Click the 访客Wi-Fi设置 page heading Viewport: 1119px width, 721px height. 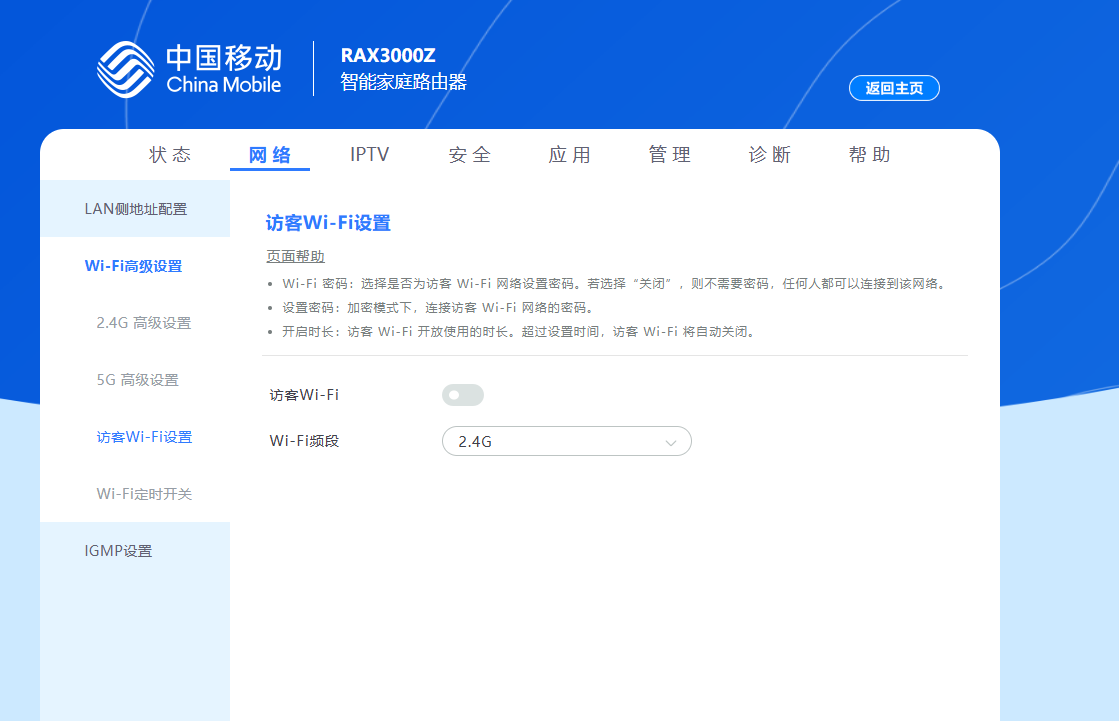tap(328, 223)
